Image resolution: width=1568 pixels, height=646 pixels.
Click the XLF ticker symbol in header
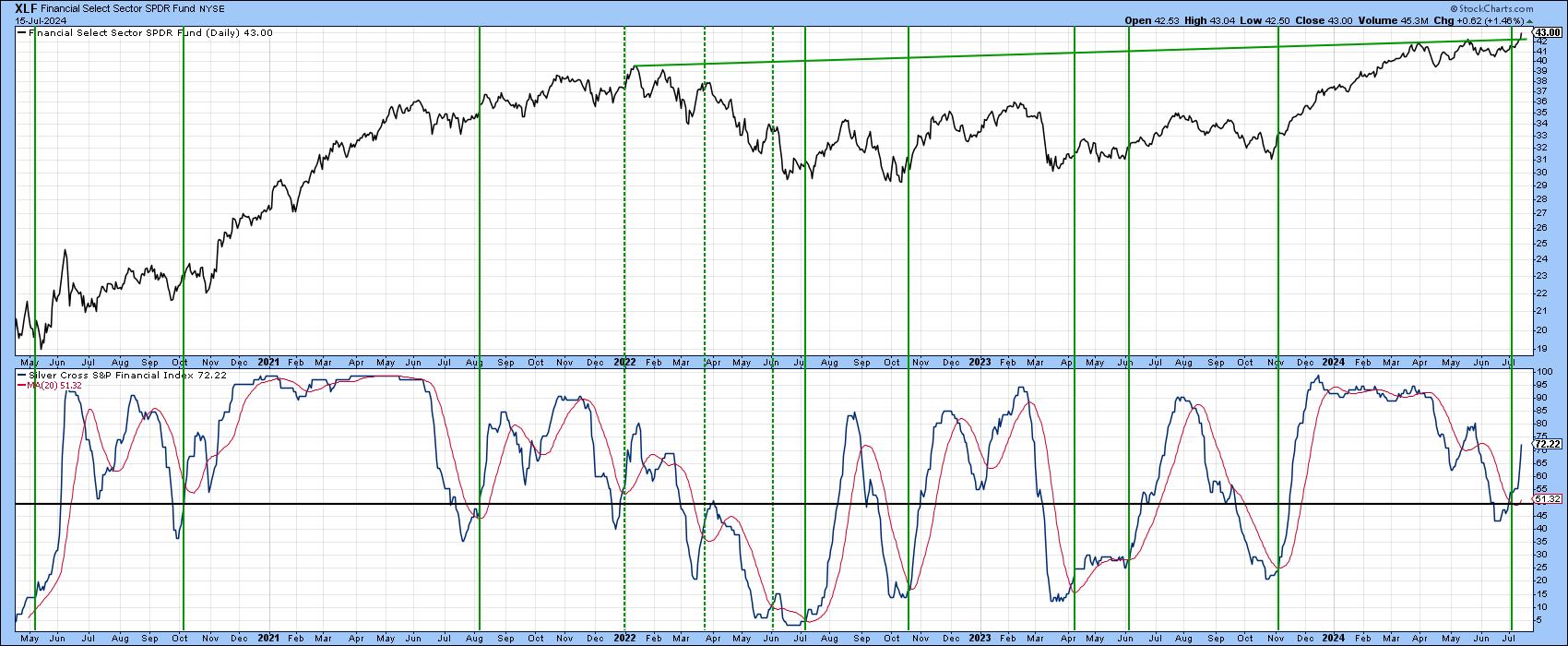point(26,7)
